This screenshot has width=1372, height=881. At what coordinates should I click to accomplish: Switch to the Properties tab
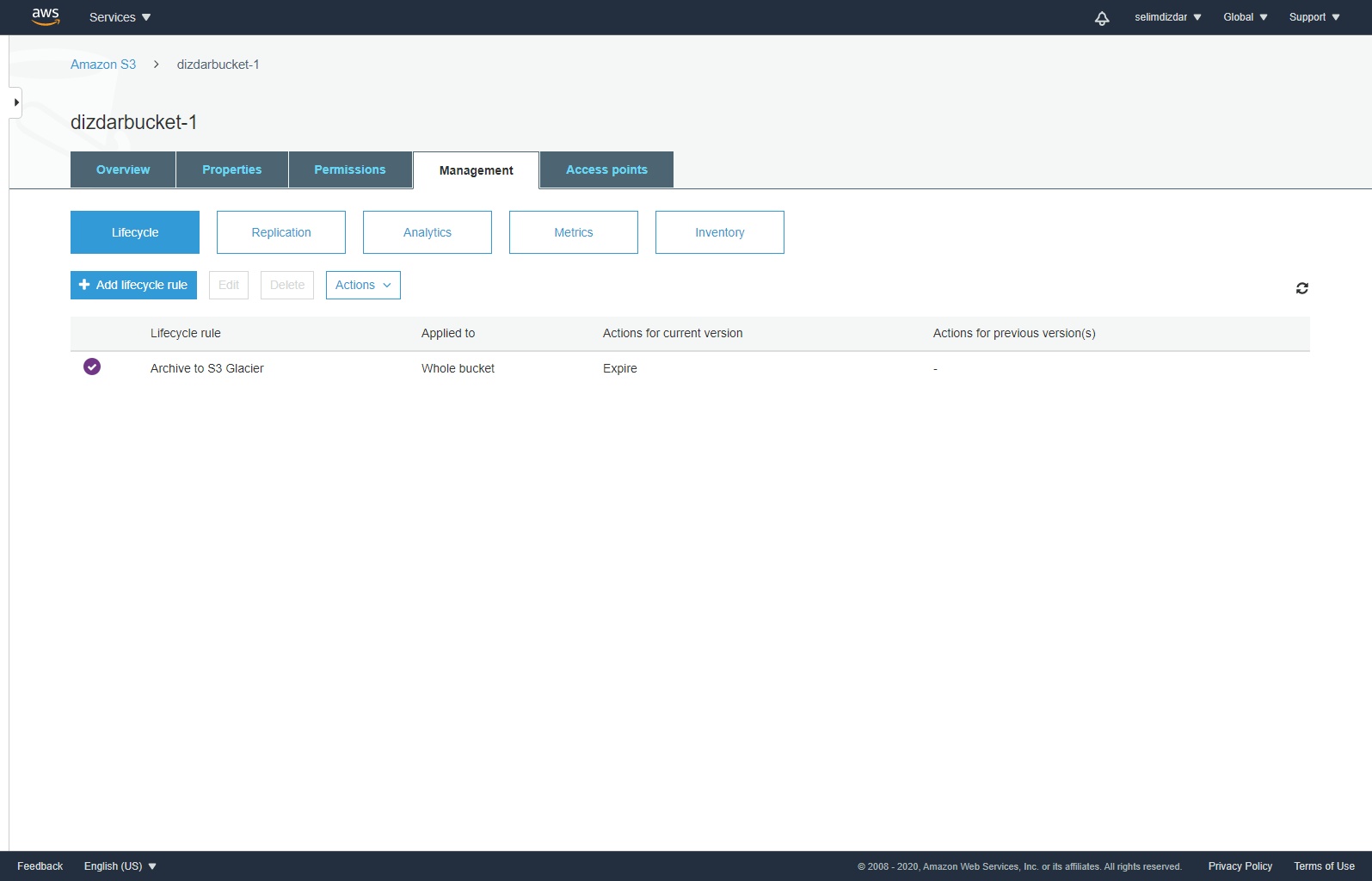pos(232,169)
